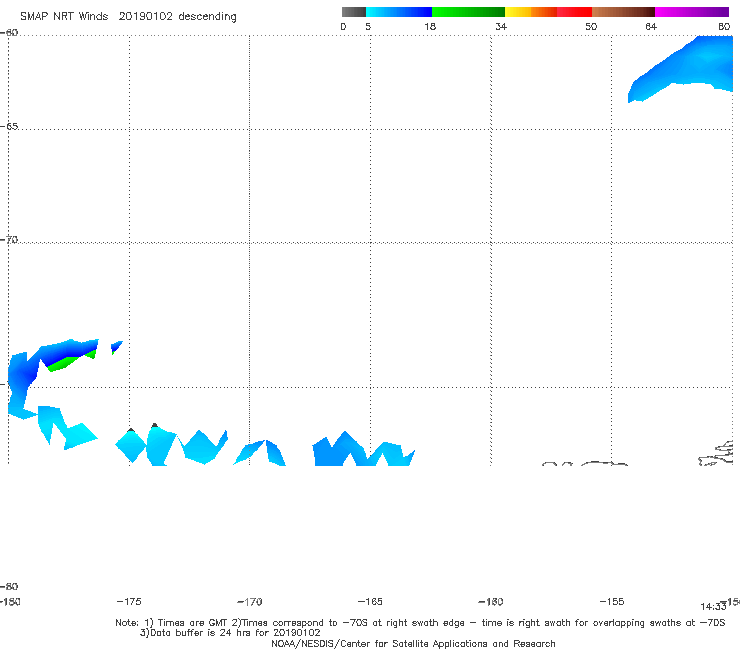Click the color bar label '50'
740x650 pixels.
(591, 26)
